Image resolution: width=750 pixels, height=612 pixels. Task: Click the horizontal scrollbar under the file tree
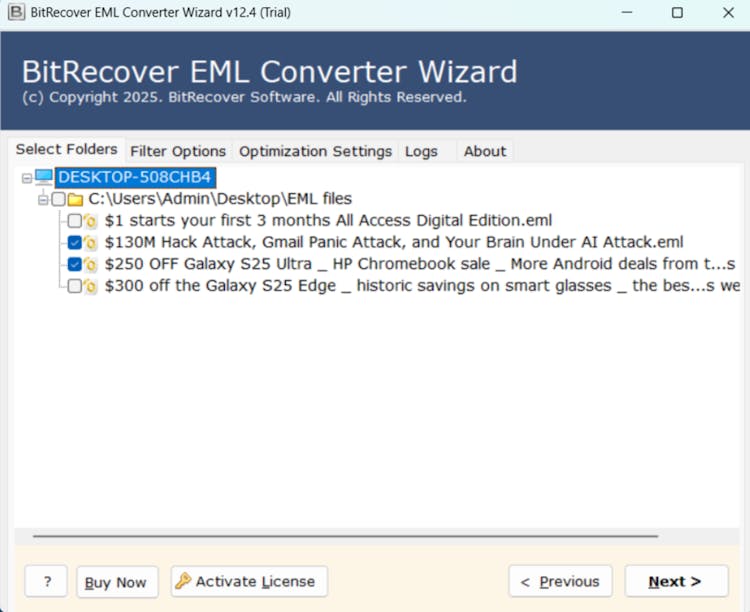pos(345,536)
